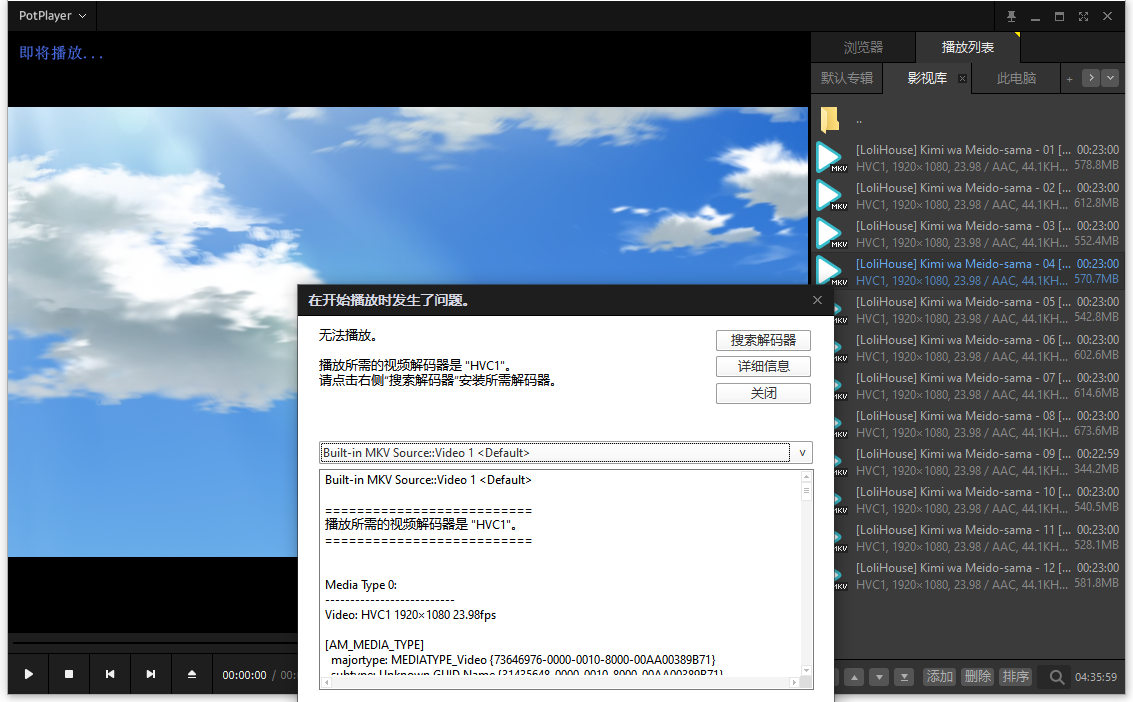Skip to the previous track

click(x=110, y=675)
